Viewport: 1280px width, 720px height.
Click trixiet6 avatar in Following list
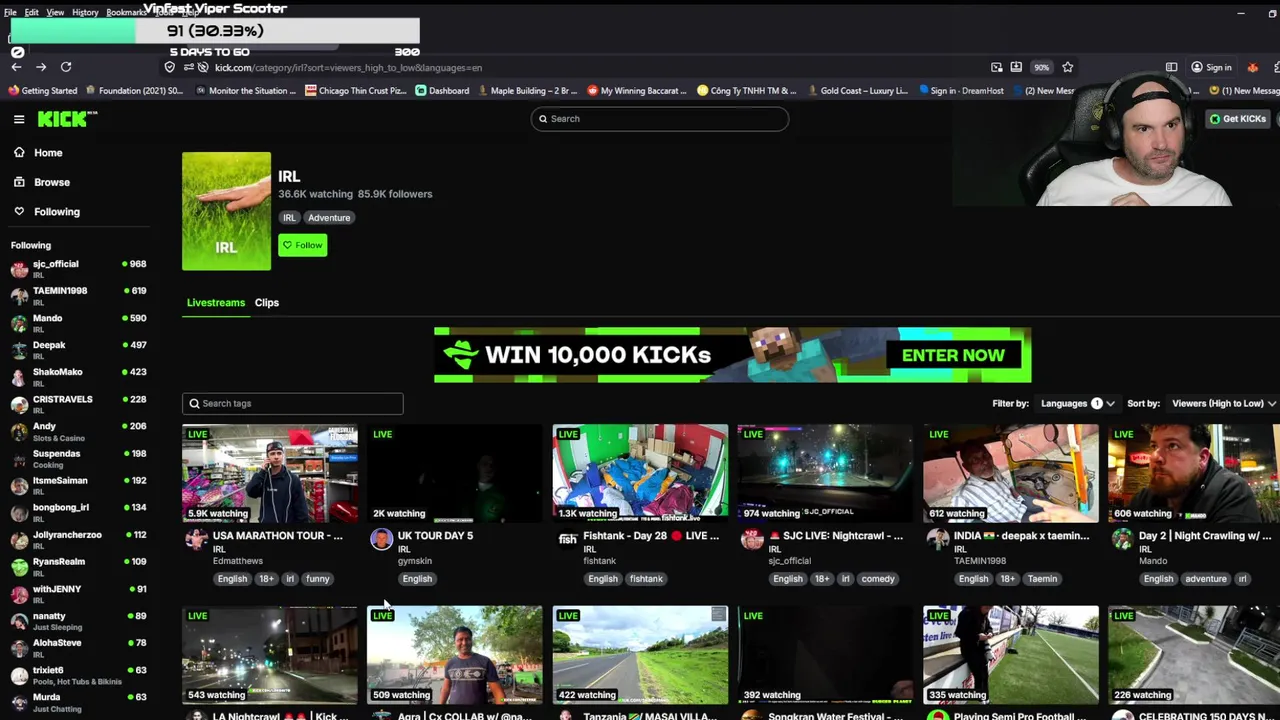(x=19, y=675)
